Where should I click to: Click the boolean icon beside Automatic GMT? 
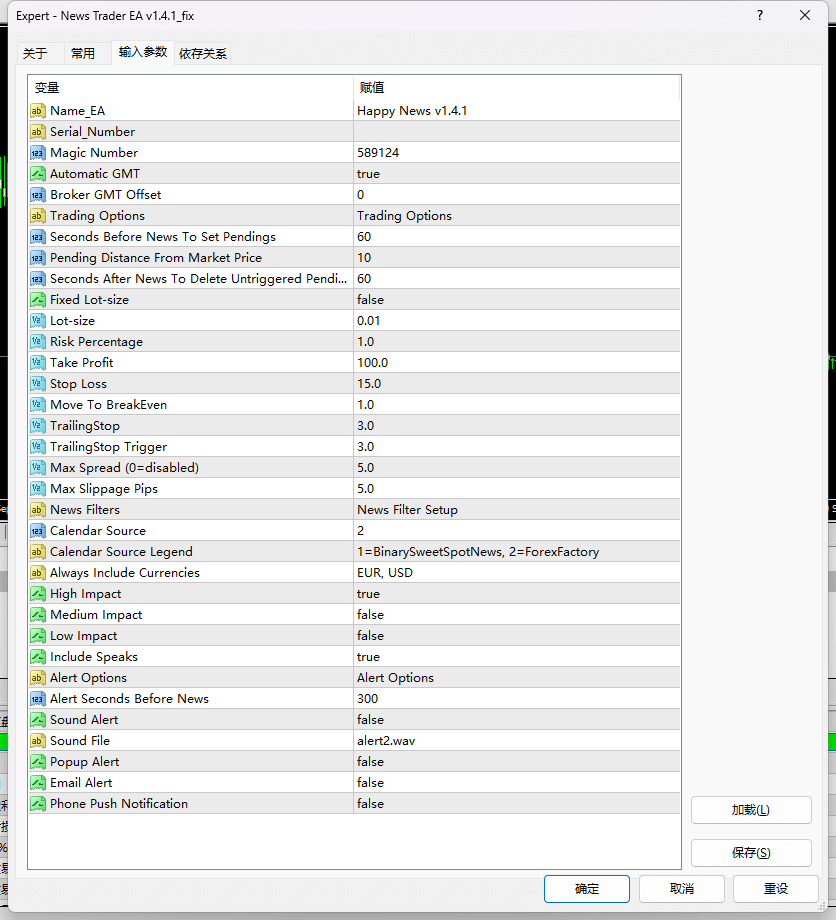(x=38, y=173)
